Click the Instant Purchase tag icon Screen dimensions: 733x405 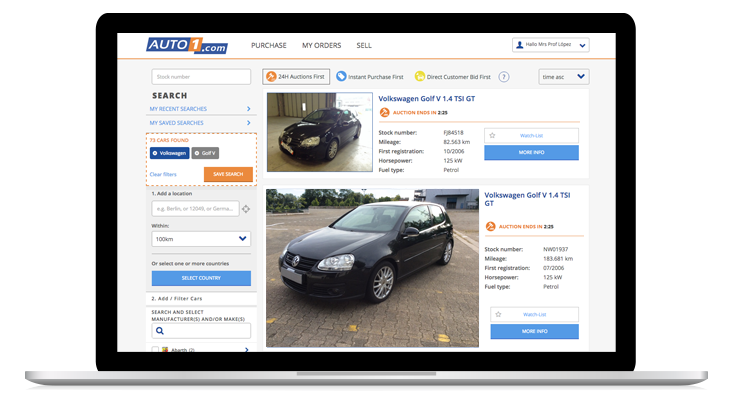[341, 76]
